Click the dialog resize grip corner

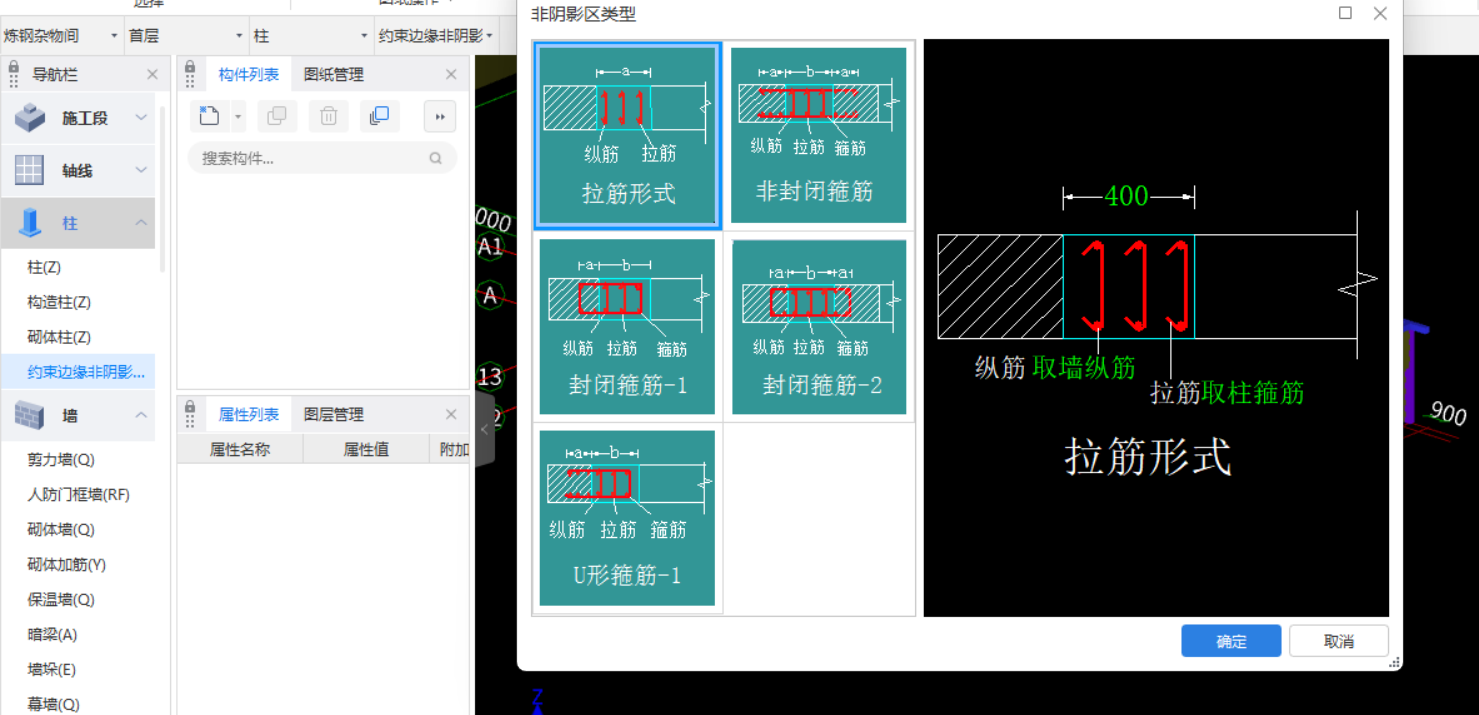[1394, 662]
